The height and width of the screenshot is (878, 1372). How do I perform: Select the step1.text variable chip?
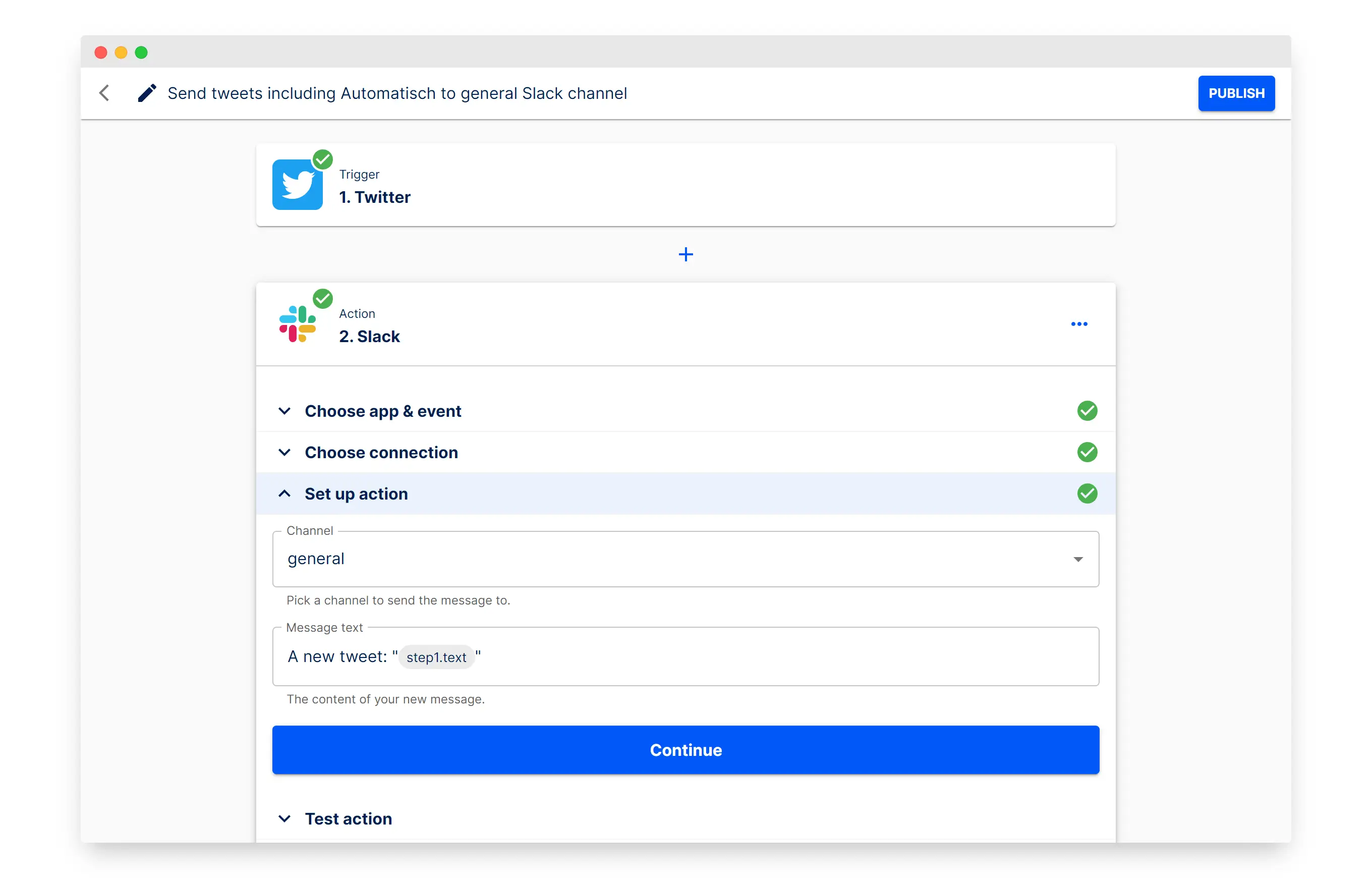pyautogui.click(x=436, y=657)
